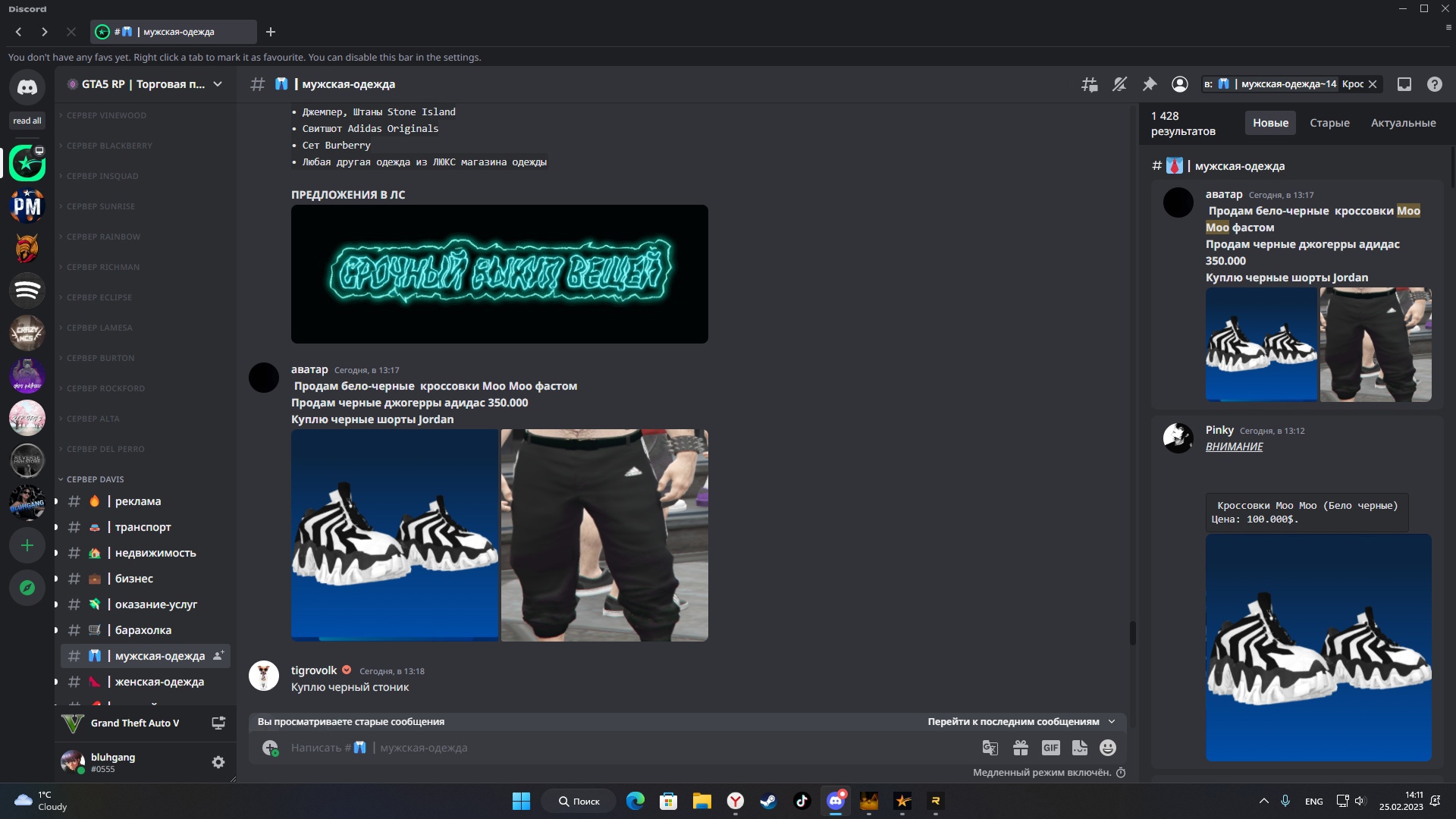Open the женская-одежда channel

click(x=145, y=682)
